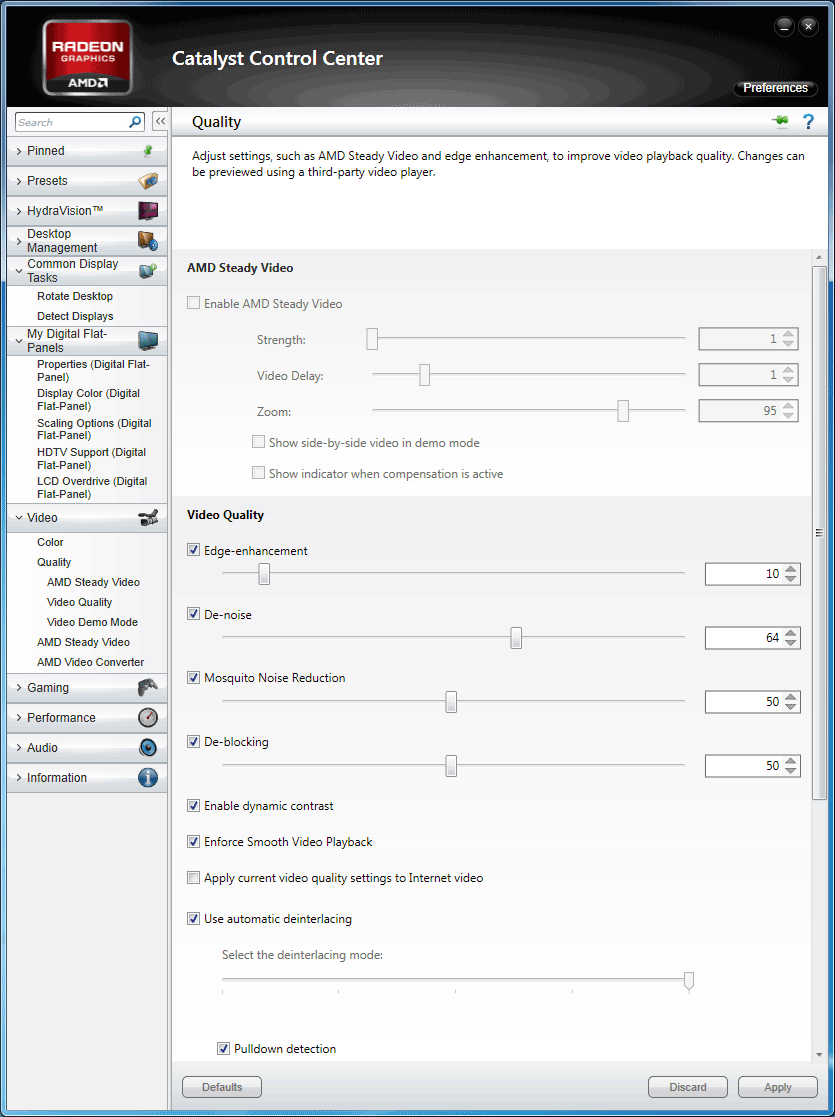Click the Search input field
The width and height of the screenshot is (835, 1117).
click(x=71, y=123)
